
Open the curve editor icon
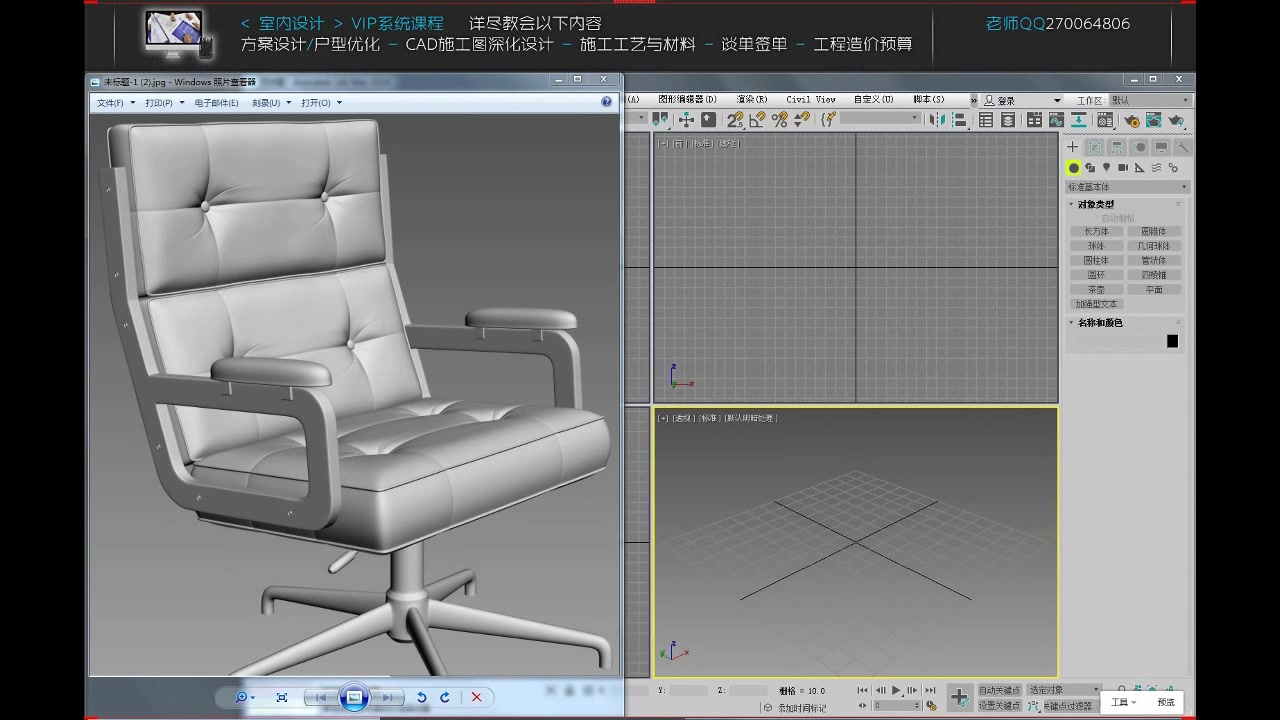click(x=1057, y=119)
